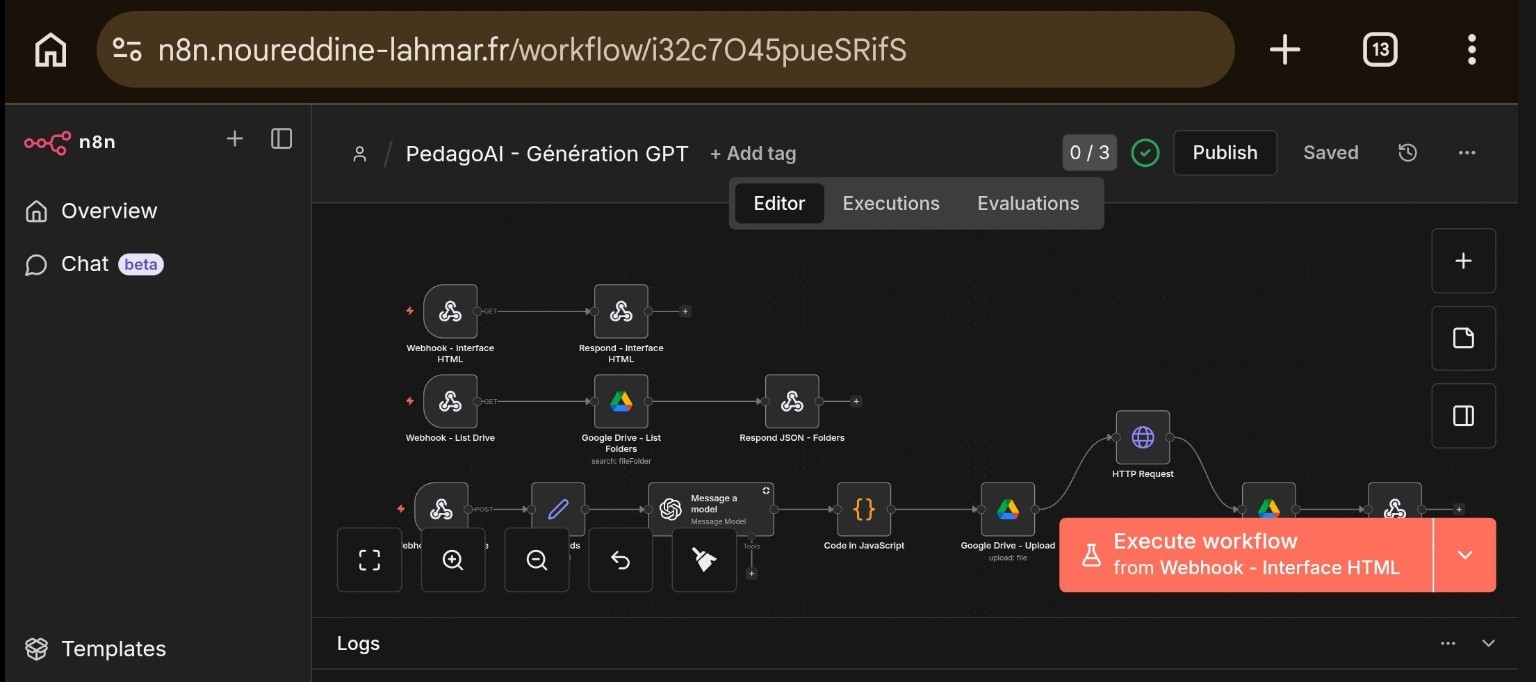This screenshot has height=682, width=1536.
Task: Collapse the n8n sidebar panel
Action: [282, 139]
